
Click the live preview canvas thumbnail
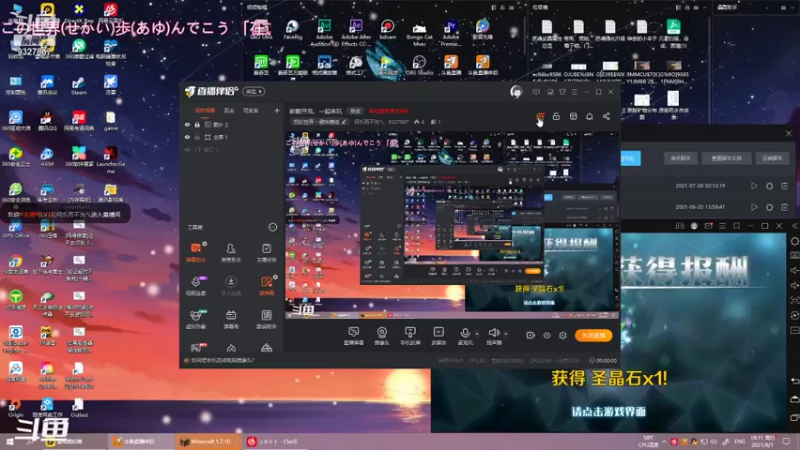coord(452,225)
